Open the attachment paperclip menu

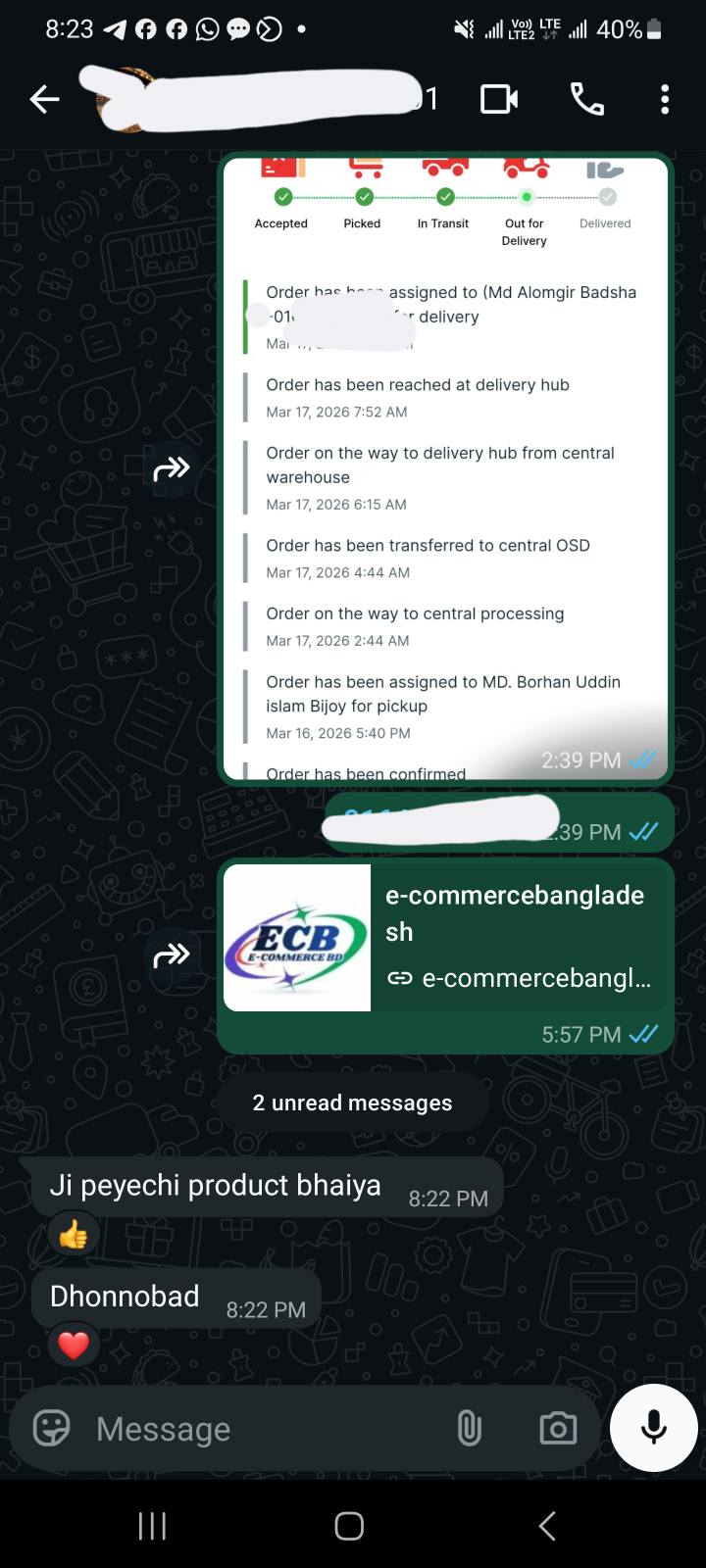click(470, 1429)
